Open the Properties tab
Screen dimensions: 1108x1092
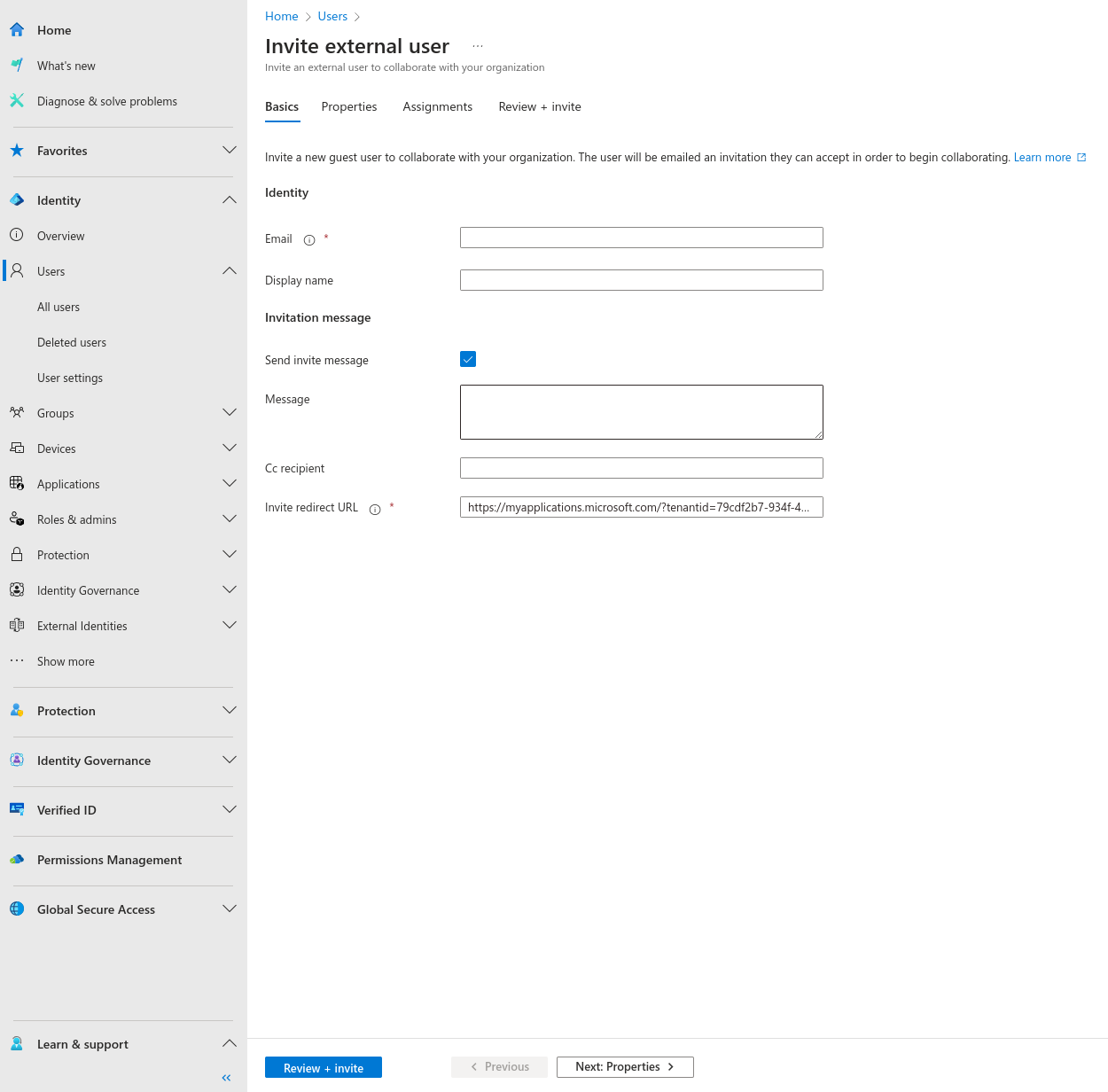coord(349,106)
